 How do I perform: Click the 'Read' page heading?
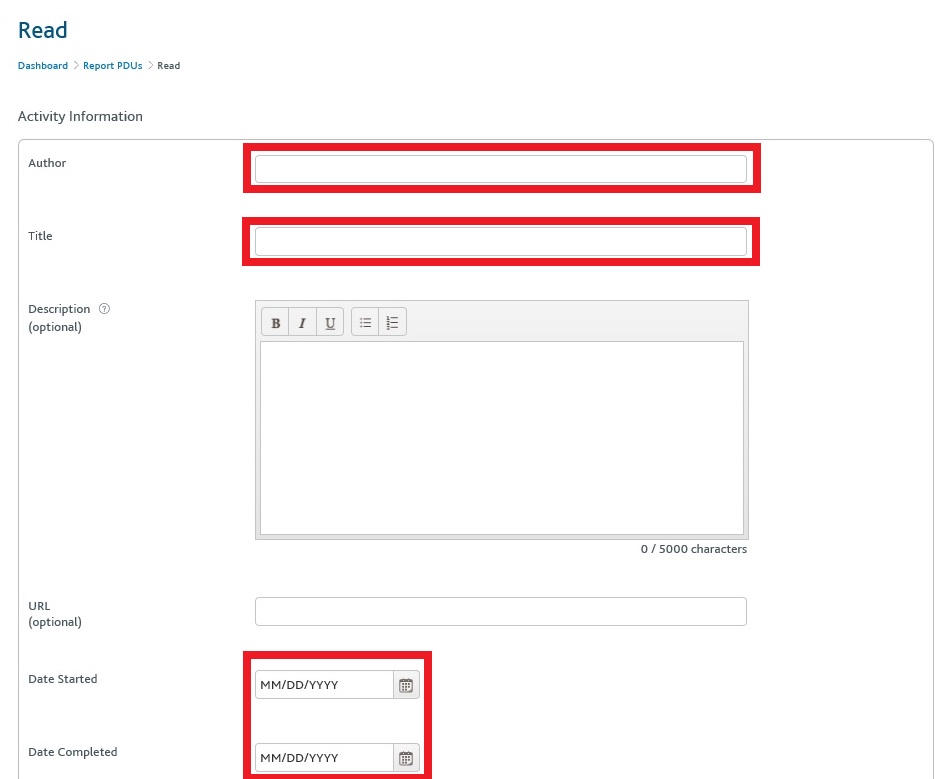tap(43, 30)
